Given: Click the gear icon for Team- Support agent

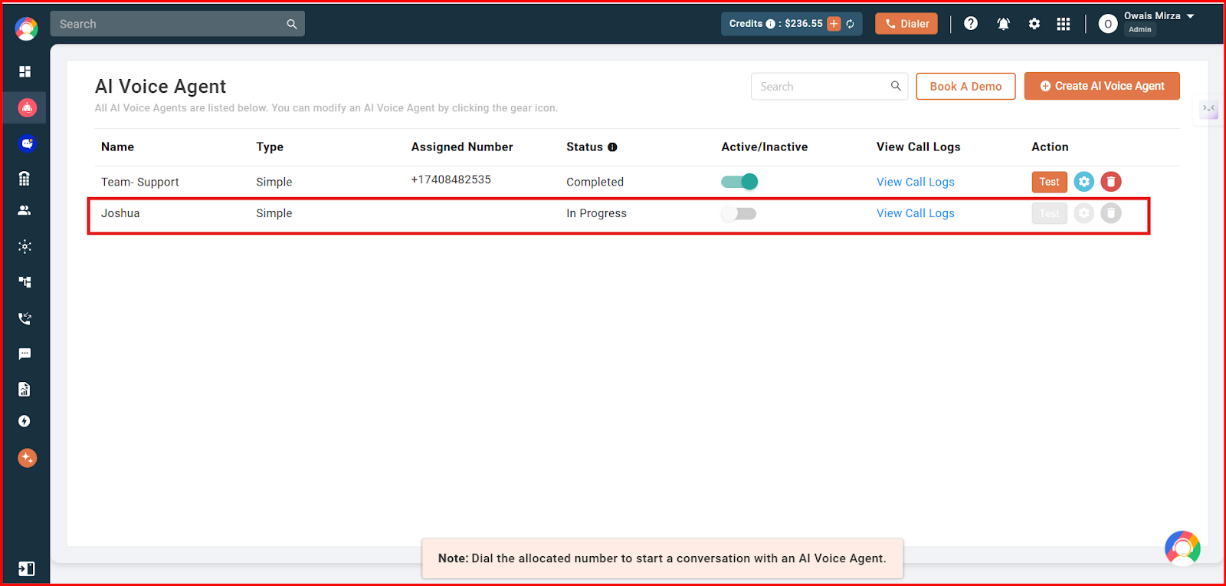Looking at the screenshot, I should [x=1084, y=182].
